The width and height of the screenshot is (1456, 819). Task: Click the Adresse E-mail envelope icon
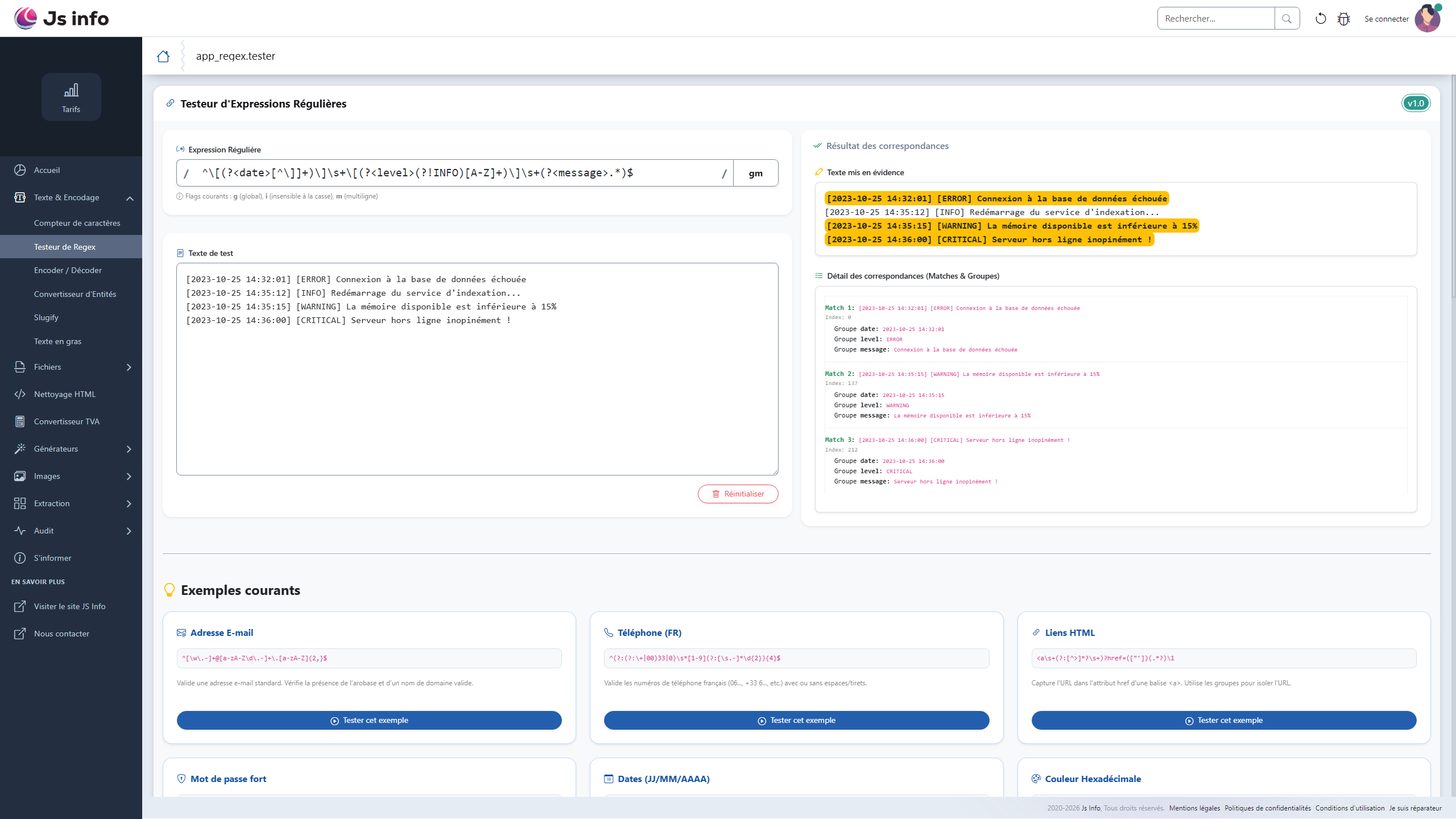(x=181, y=632)
